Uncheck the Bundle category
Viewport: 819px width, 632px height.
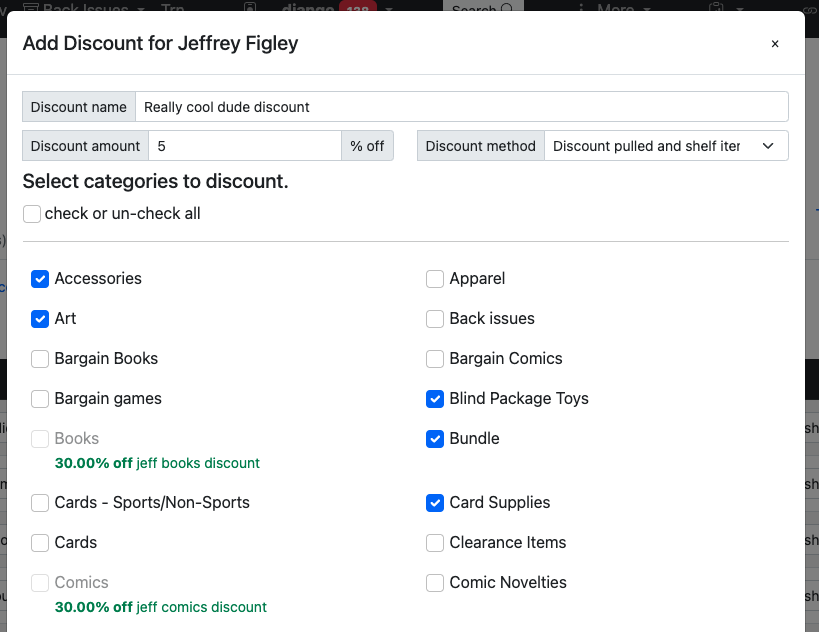435,439
